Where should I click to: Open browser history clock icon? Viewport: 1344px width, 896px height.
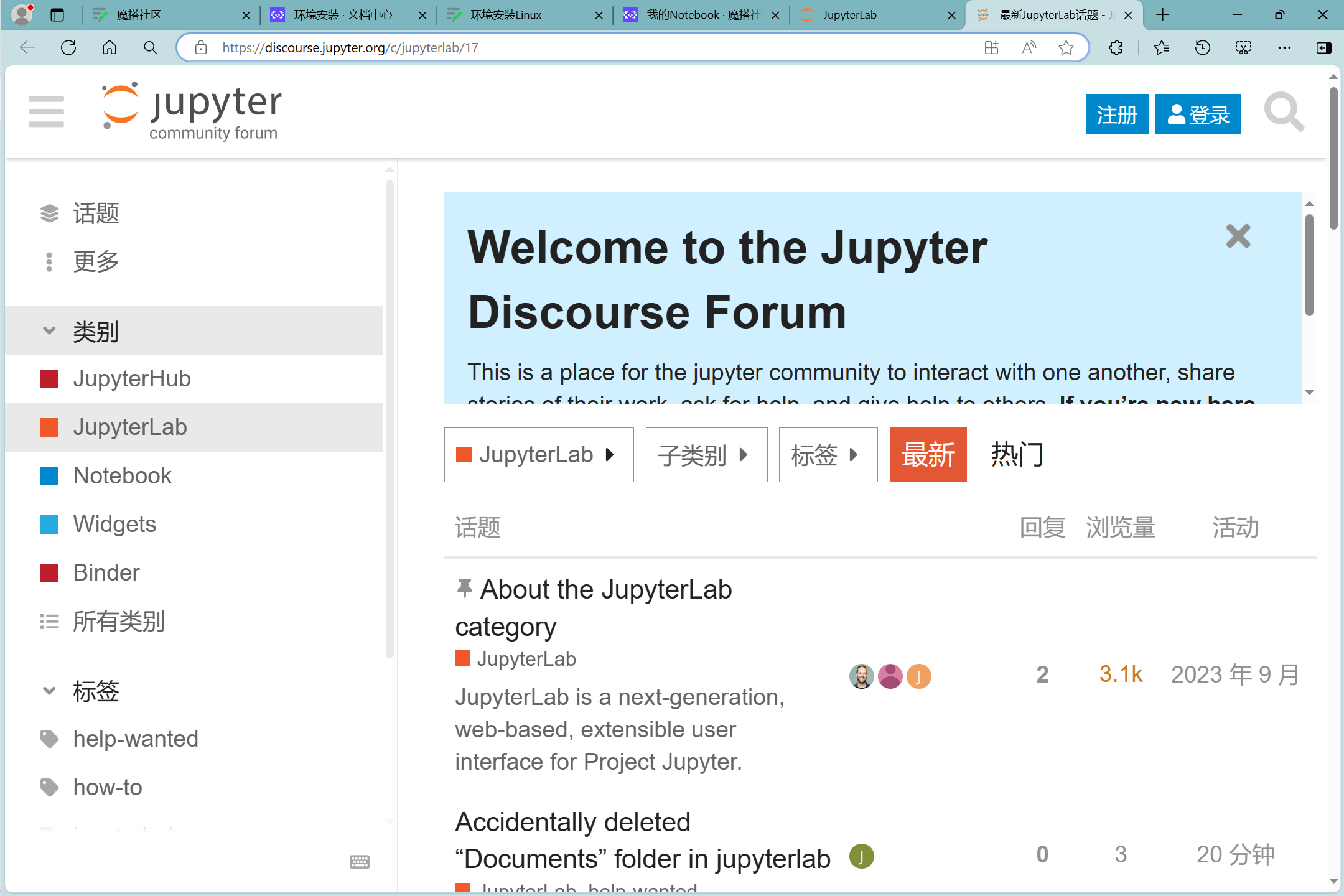[x=1203, y=48]
